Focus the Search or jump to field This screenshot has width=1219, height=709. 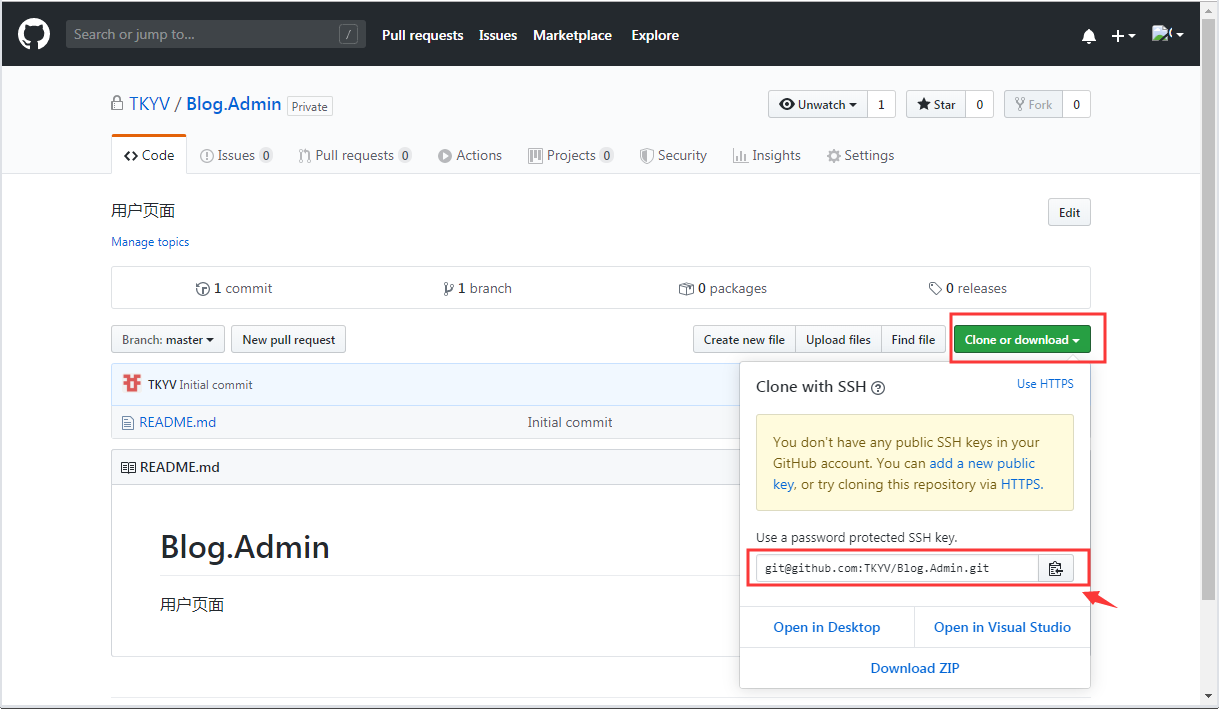(x=215, y=35)
